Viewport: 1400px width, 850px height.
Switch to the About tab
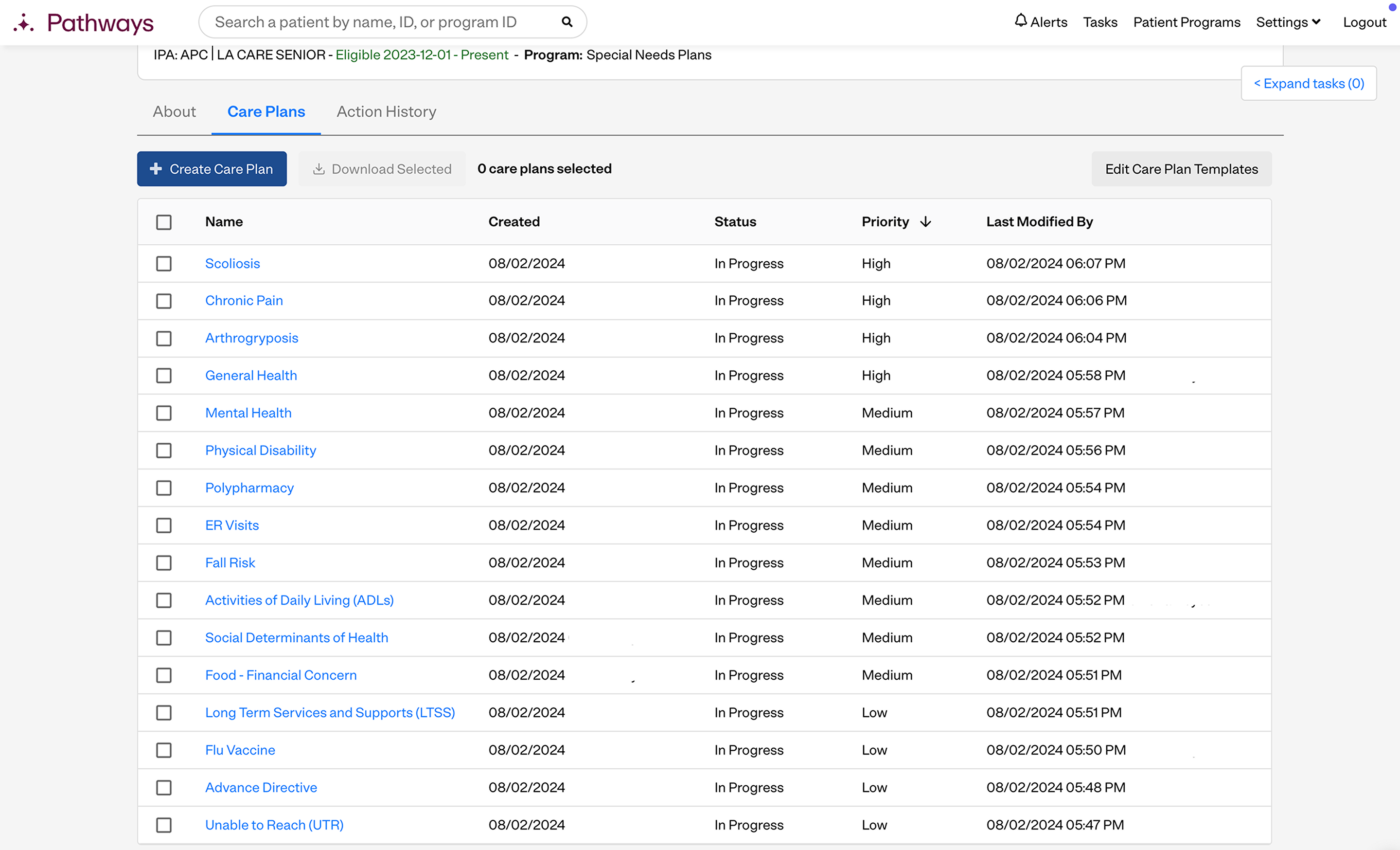point(174,111)
